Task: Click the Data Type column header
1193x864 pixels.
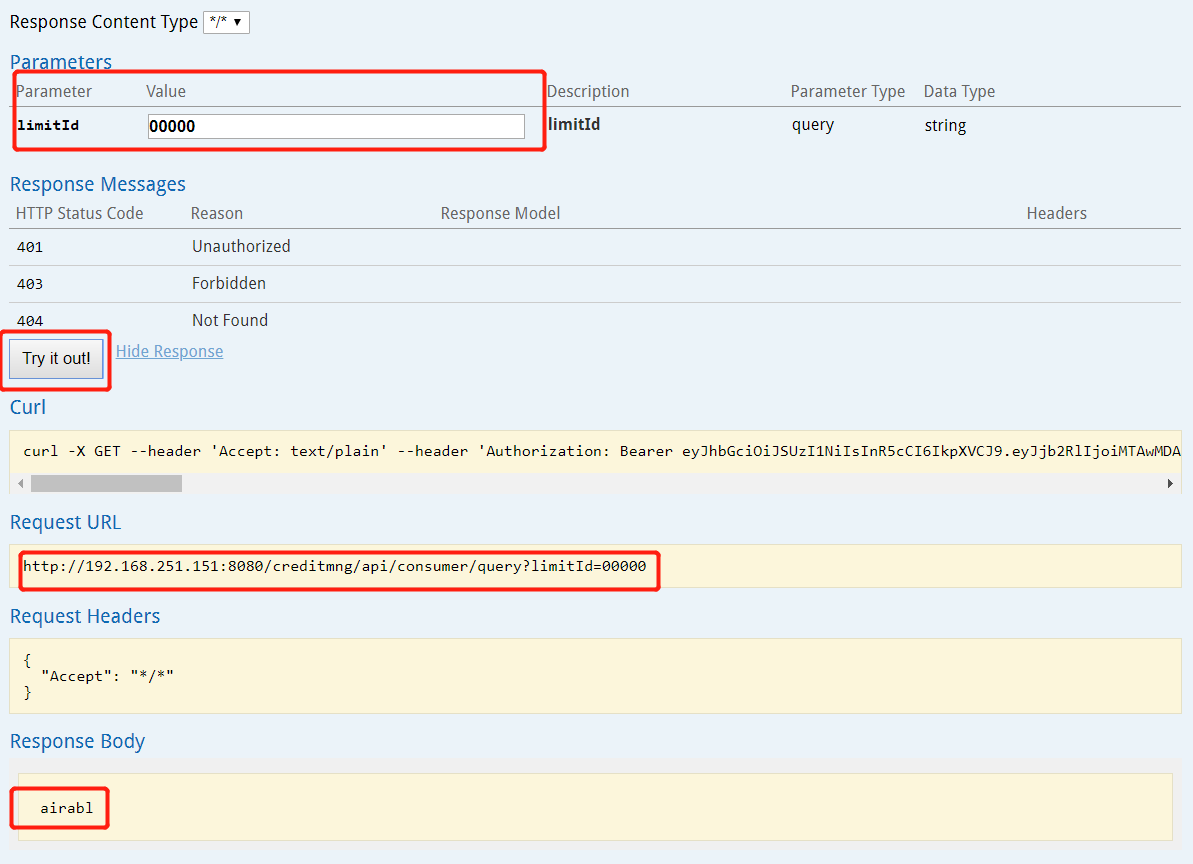Action: pos(958,91)
